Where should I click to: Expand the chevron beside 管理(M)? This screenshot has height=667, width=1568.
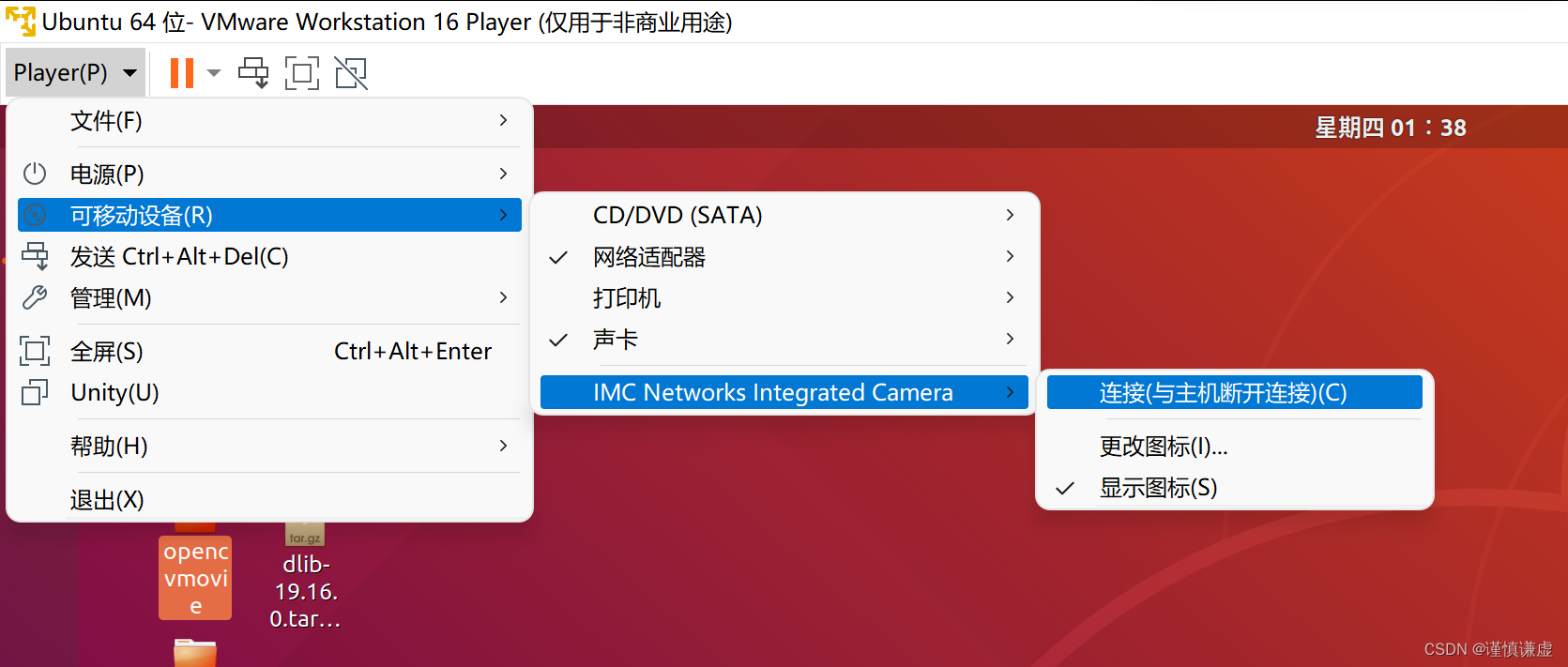pyautogui.click(x=504, y=297)
